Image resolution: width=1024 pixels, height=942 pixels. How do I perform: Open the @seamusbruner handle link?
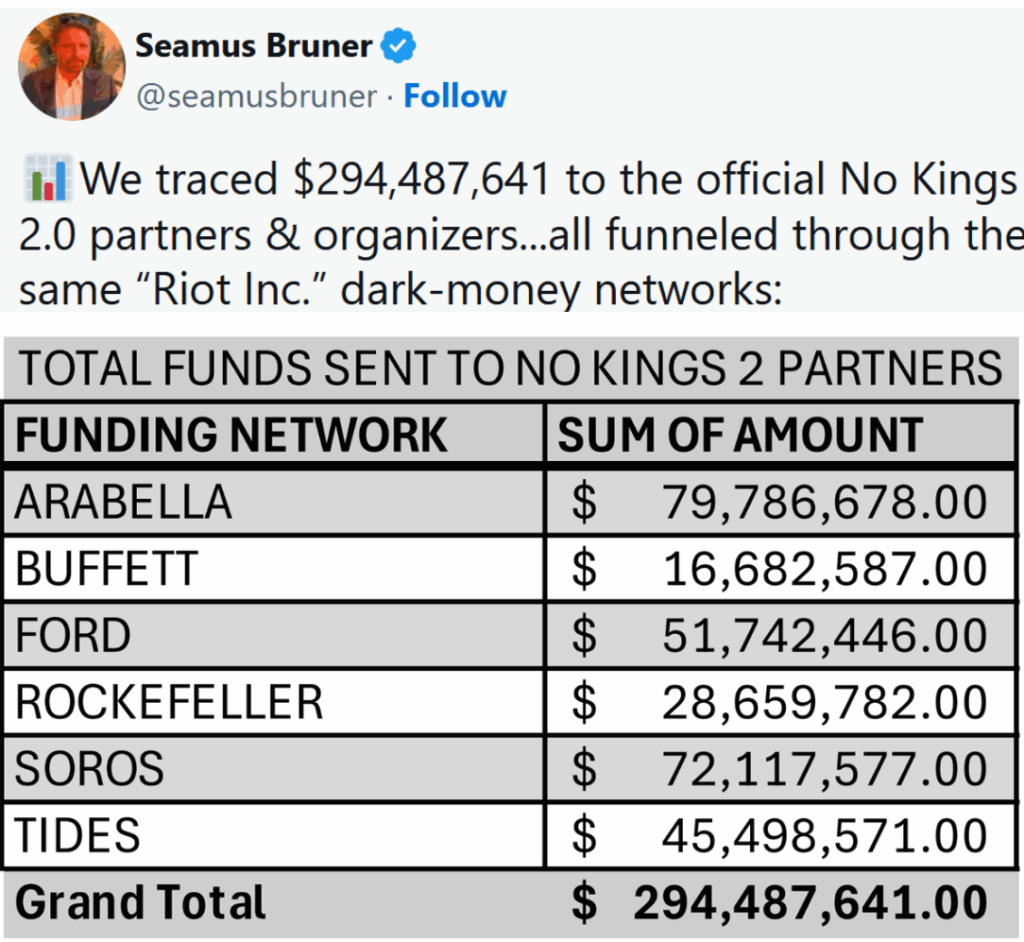[257, 97]
